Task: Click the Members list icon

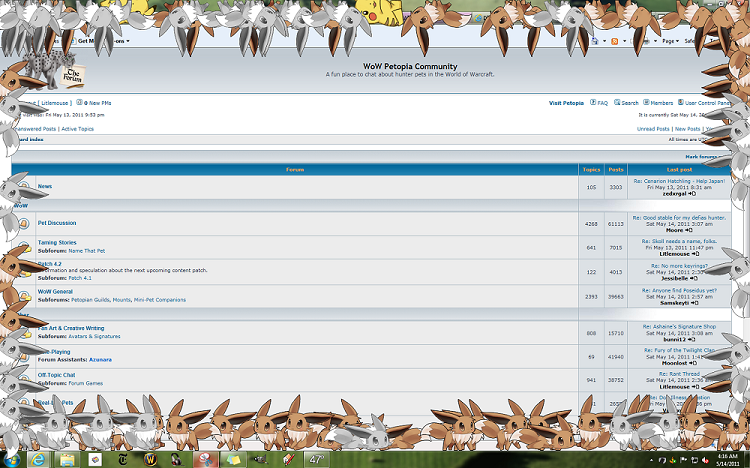Action: pyautogui.click(x=646, y=102)
